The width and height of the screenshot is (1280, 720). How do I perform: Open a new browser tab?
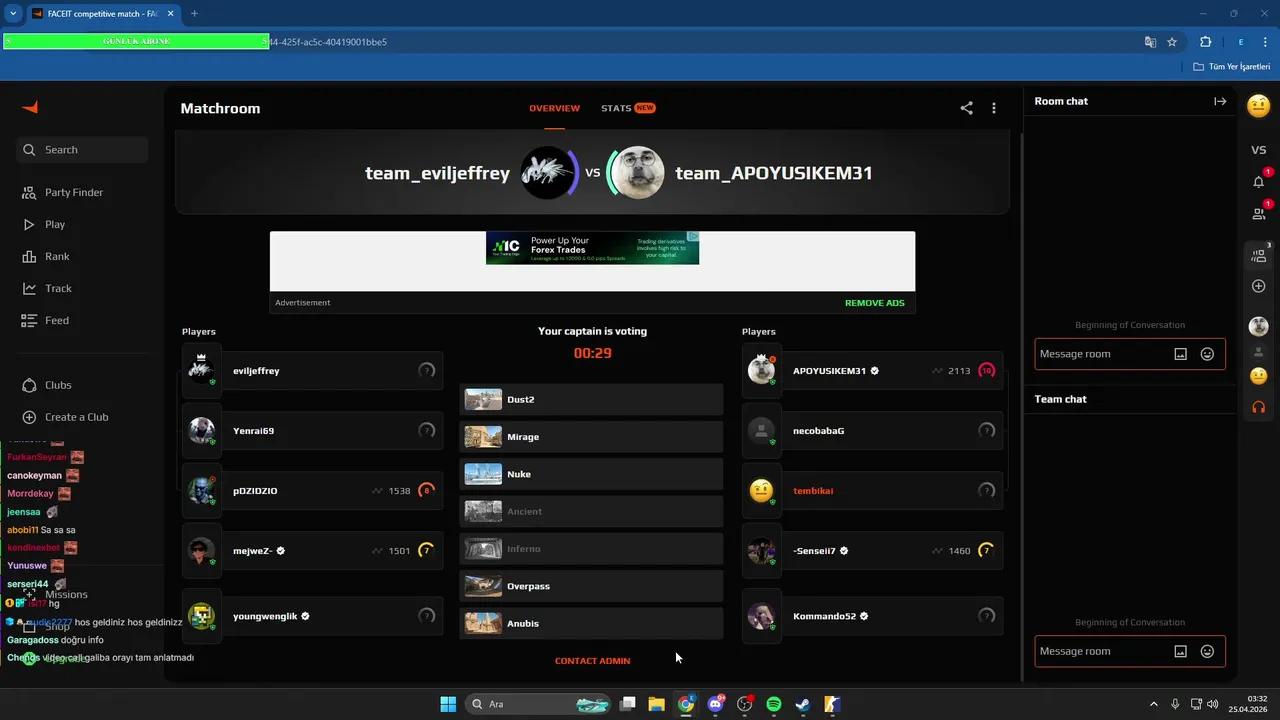click(x=194, y=13)
